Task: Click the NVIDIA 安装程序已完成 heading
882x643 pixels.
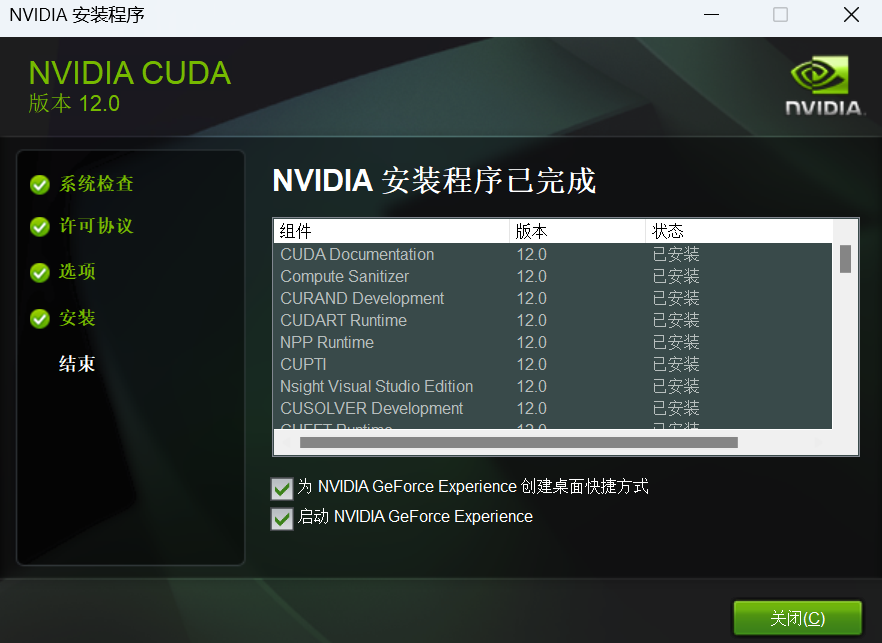Action: (x=434, y=181)
